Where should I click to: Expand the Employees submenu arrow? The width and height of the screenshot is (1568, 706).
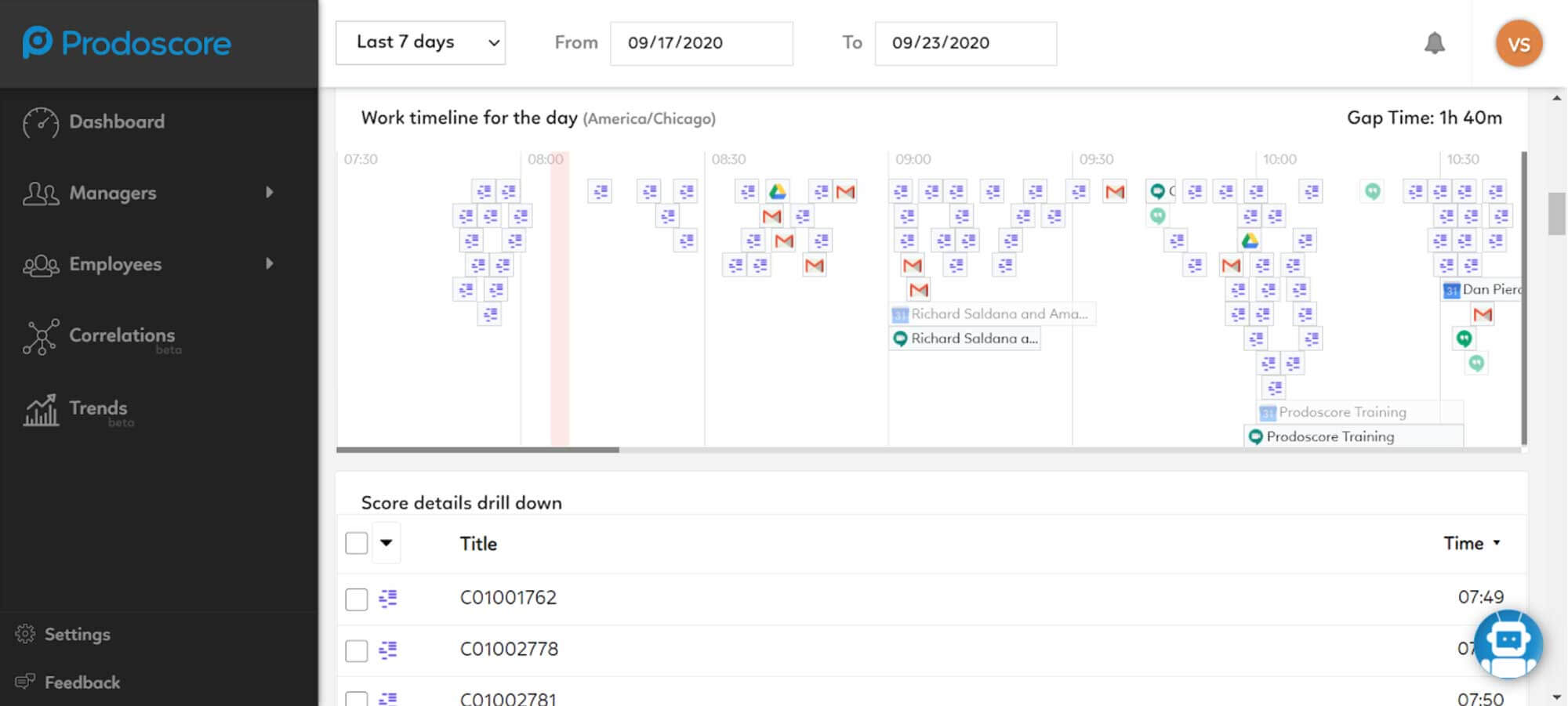point(270,264)
